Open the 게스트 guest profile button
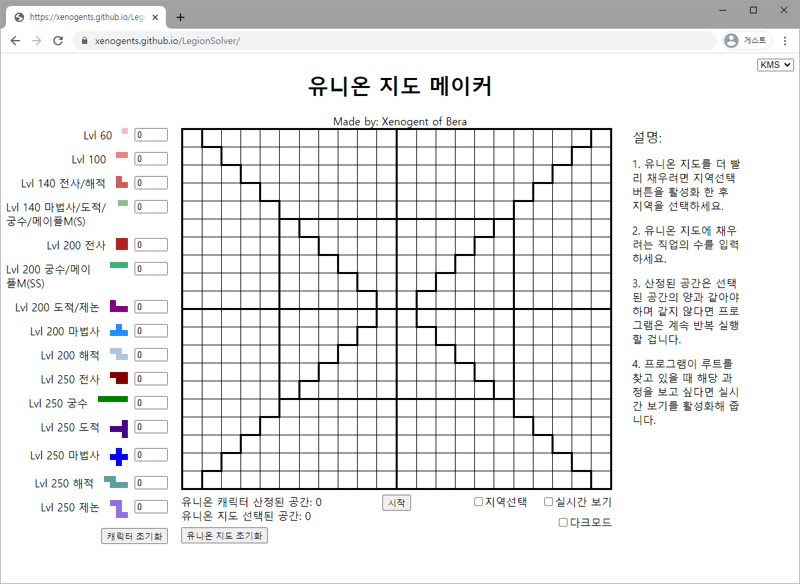The height and width of the screenshot is (584, 800). 747,40
